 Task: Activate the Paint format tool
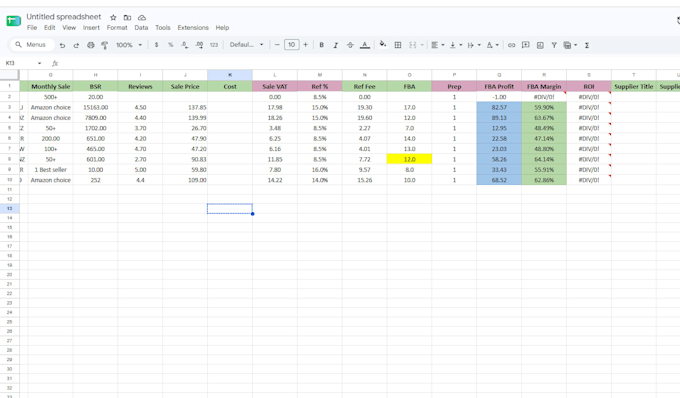coord(105,45)
